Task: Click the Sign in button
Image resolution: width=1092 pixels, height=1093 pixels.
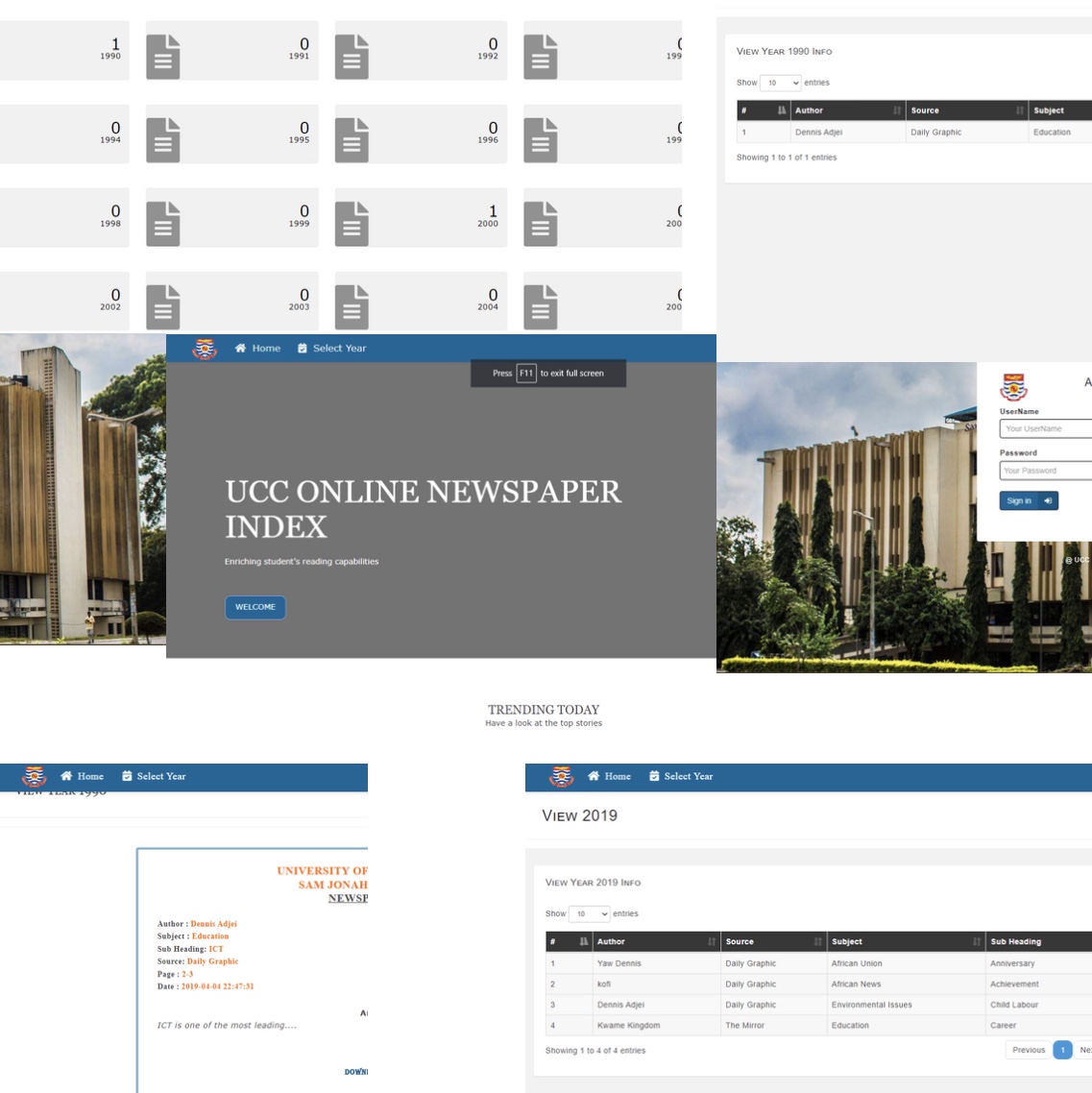Action: (x=1029, y=500)
